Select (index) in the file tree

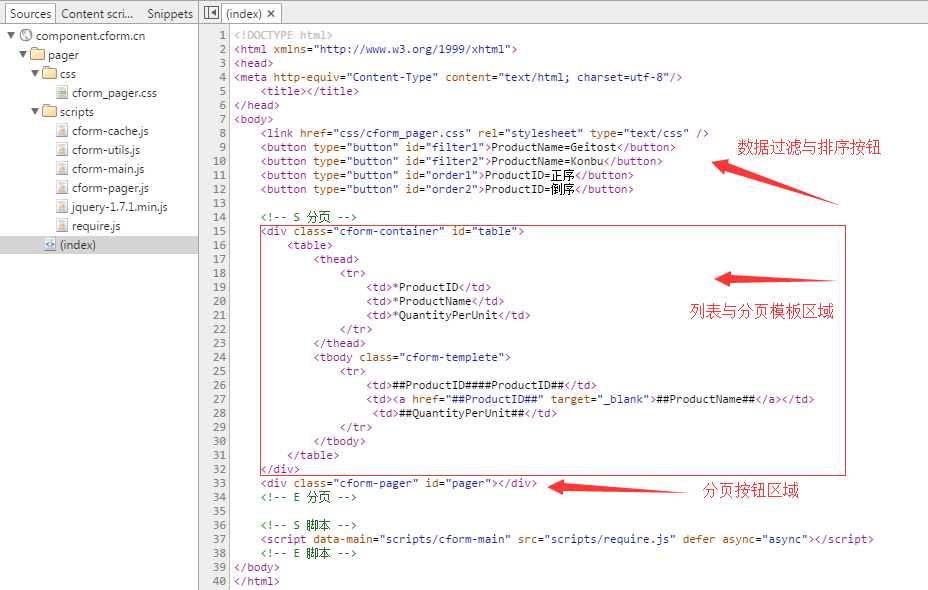click(x=78, y=244)
